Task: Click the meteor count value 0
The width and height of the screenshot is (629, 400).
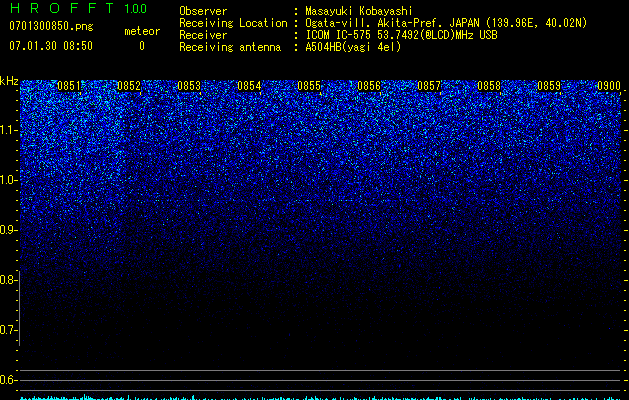Action: click(x=142, y=46)
